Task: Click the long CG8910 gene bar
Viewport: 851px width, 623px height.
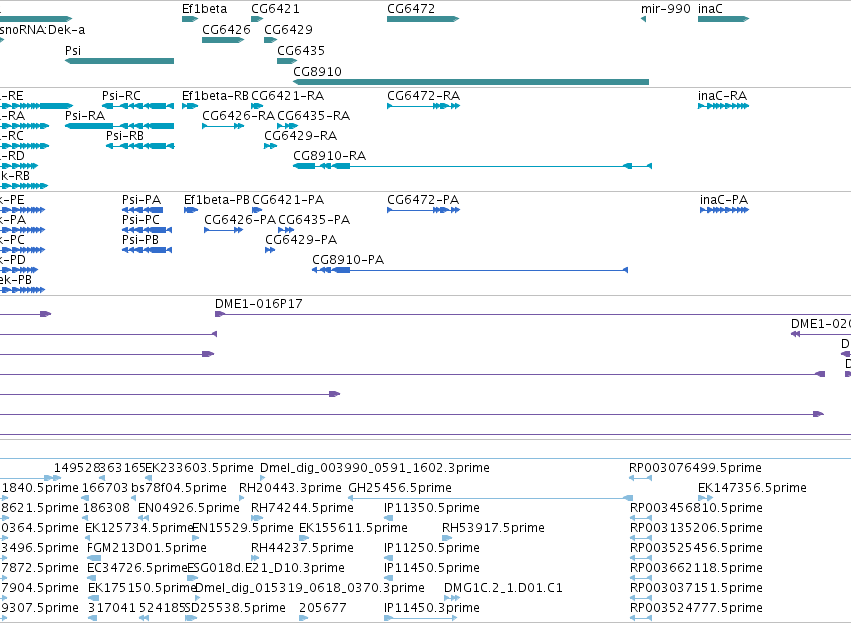Action: tap(471, 82)
